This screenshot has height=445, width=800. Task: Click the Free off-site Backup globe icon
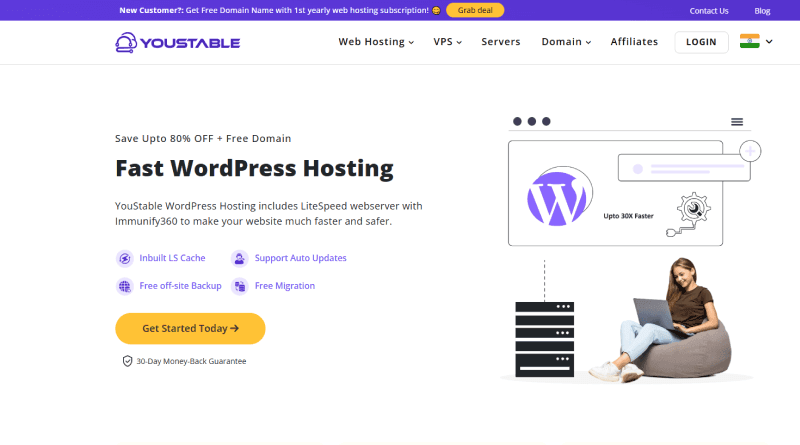click(124, 286)
